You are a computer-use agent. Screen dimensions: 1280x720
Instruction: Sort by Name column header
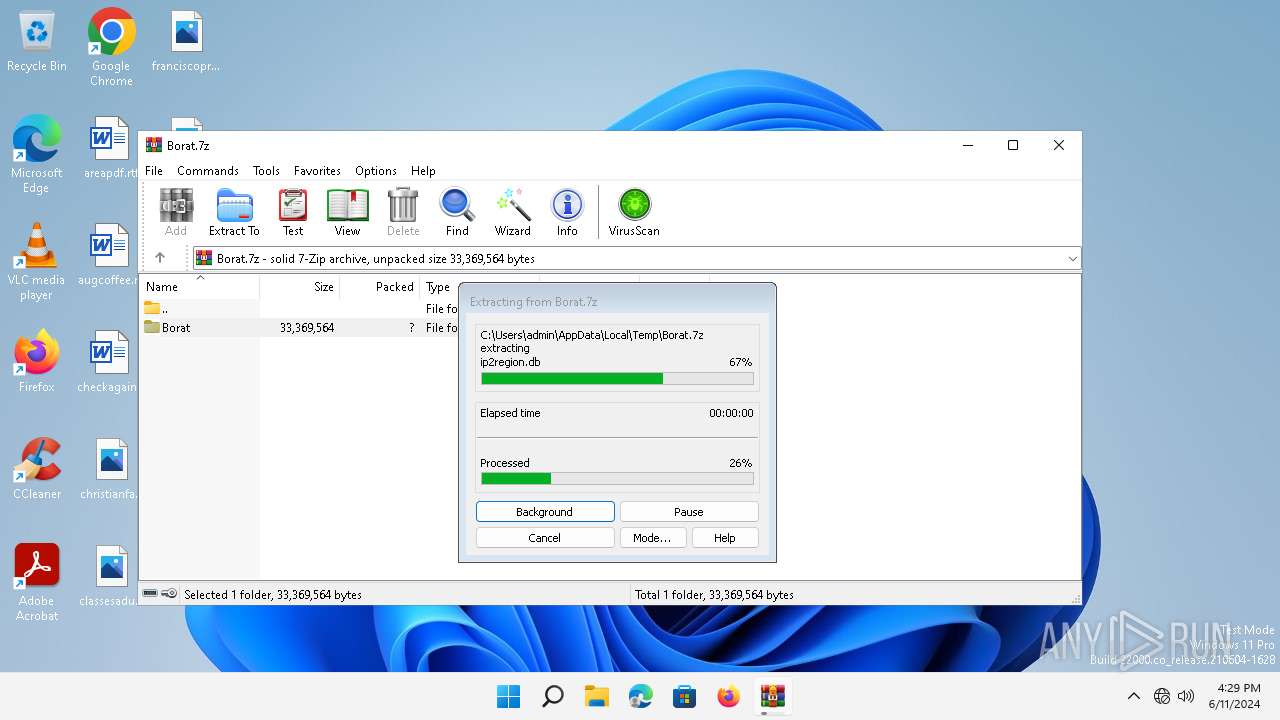199,287
